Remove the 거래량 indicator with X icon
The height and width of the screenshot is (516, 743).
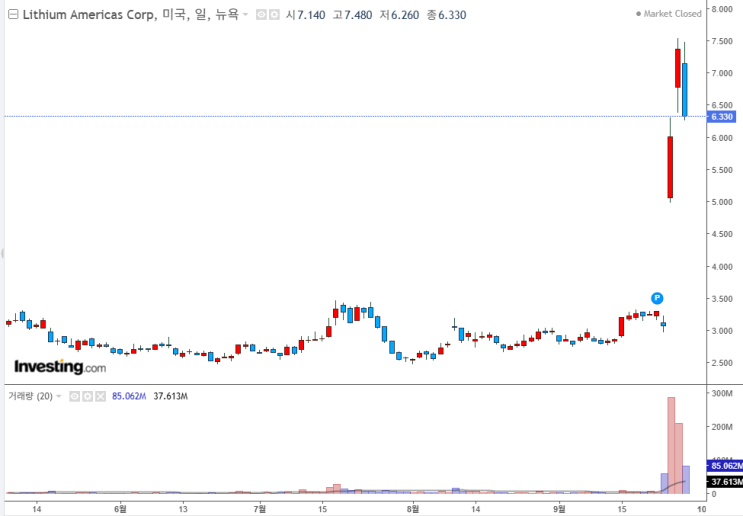coord(100,396)
